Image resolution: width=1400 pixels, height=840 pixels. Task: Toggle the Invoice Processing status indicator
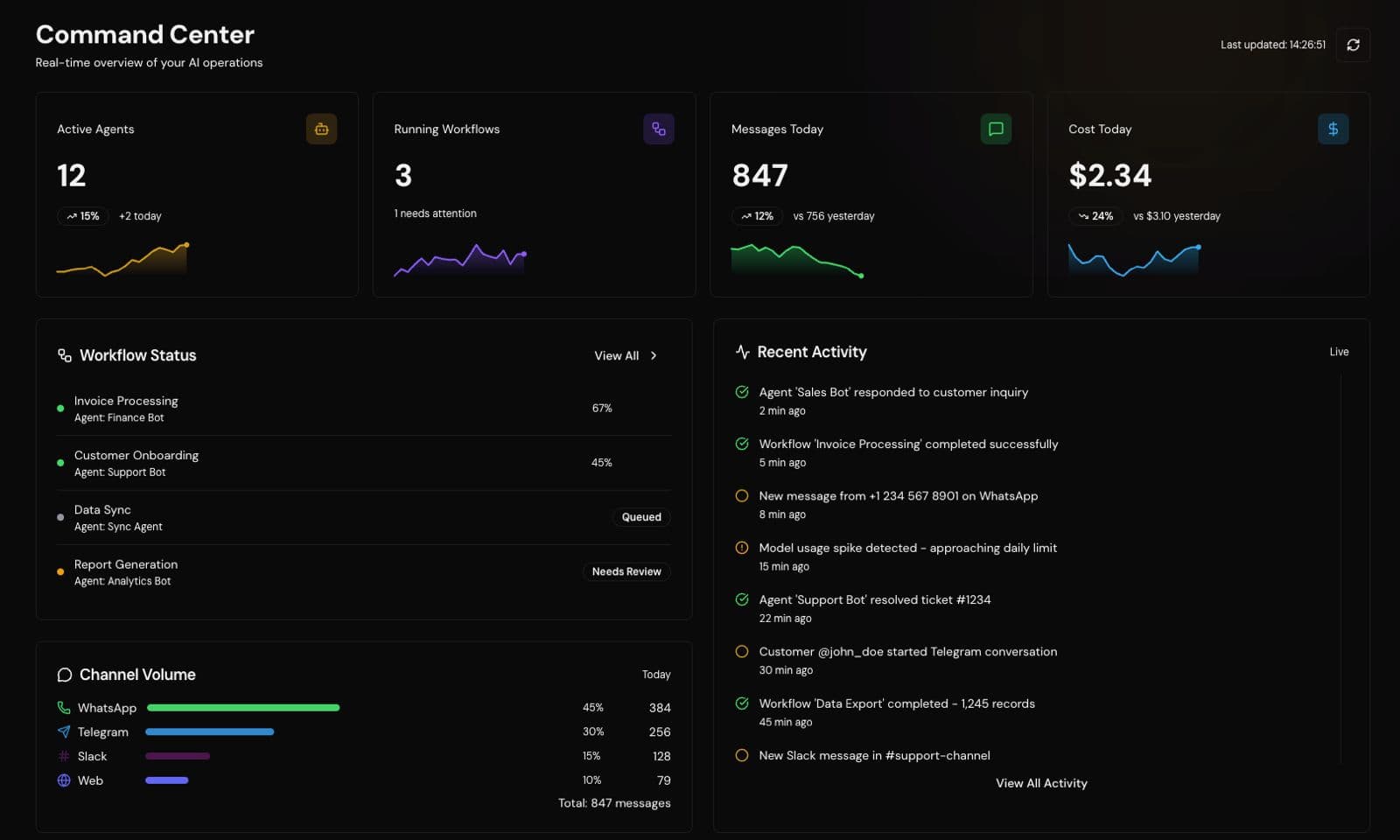point(59,409)
